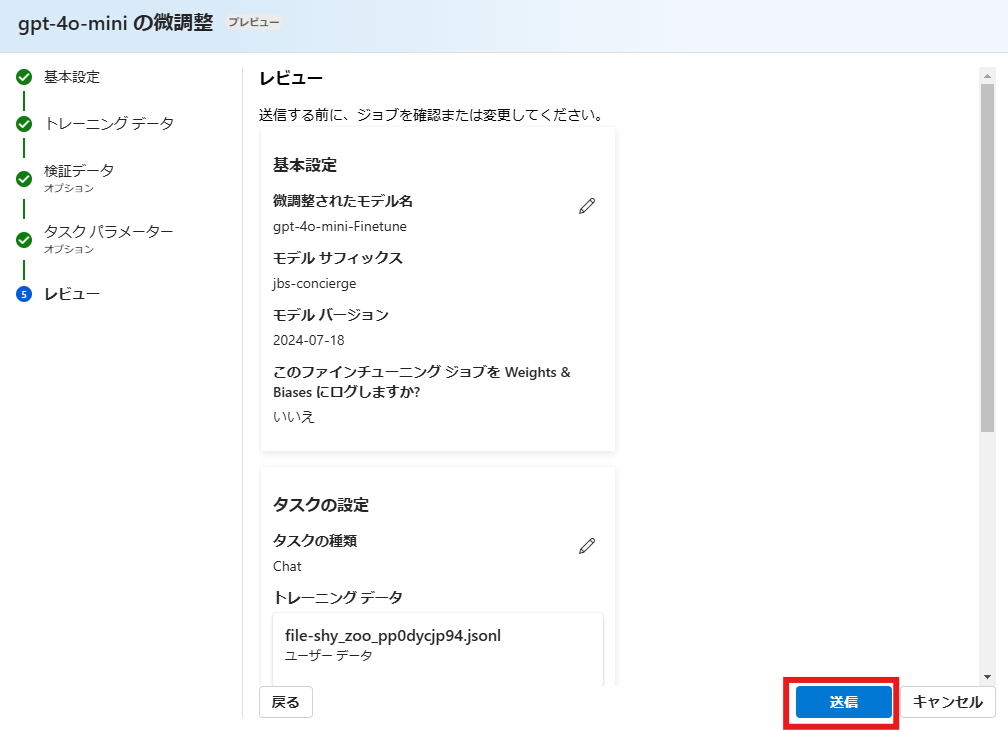Click the green check beside タスク パラメーター

click(x=24, y=240)
